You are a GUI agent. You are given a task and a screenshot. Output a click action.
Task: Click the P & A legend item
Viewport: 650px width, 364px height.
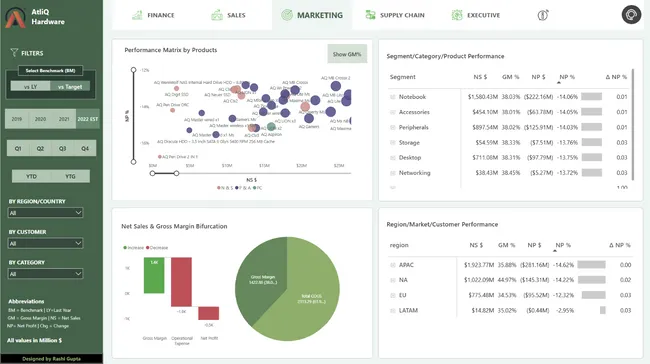click(x=243, y=188)
